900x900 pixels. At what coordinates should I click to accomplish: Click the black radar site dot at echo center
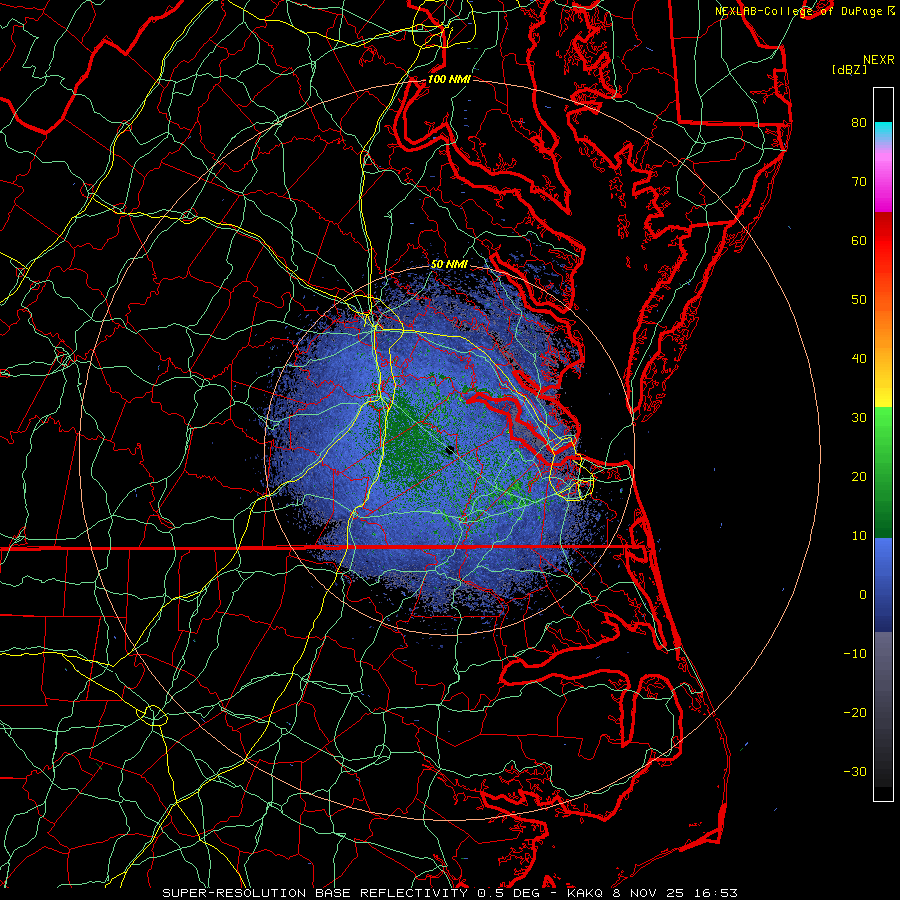coord(449,452)
